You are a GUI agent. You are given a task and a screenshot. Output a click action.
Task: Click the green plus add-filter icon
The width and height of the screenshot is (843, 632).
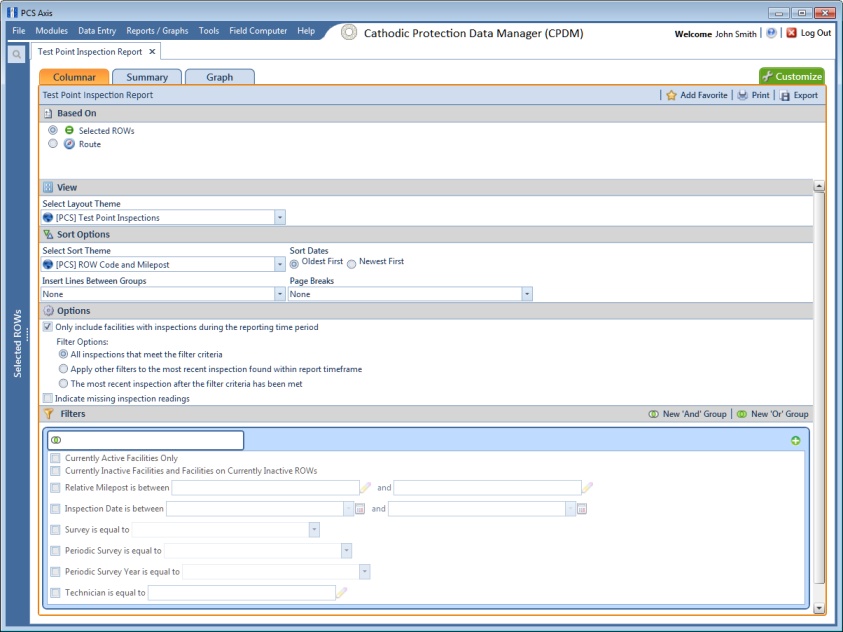pos(796,441)
